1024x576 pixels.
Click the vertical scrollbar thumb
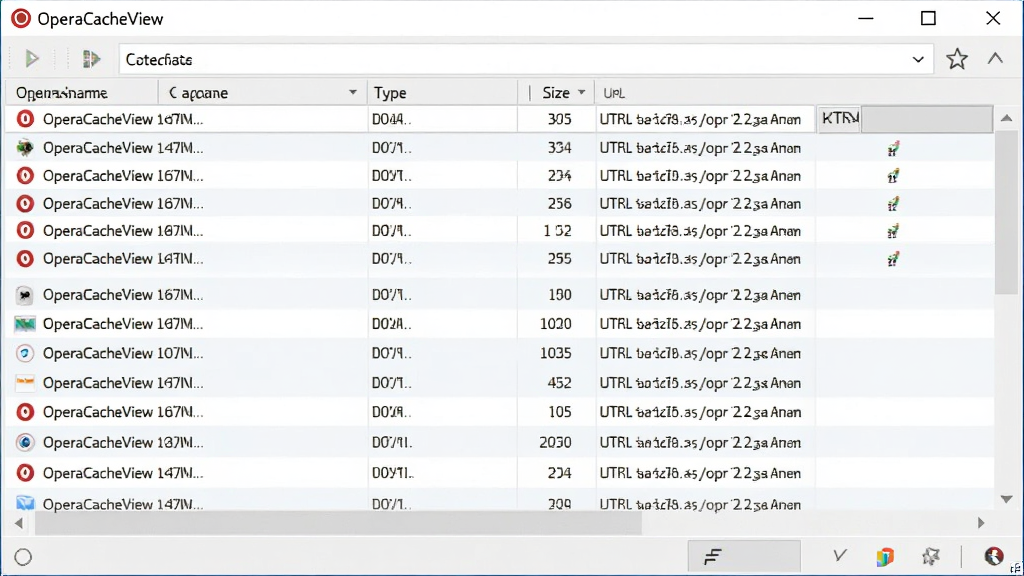(1006, 212)
